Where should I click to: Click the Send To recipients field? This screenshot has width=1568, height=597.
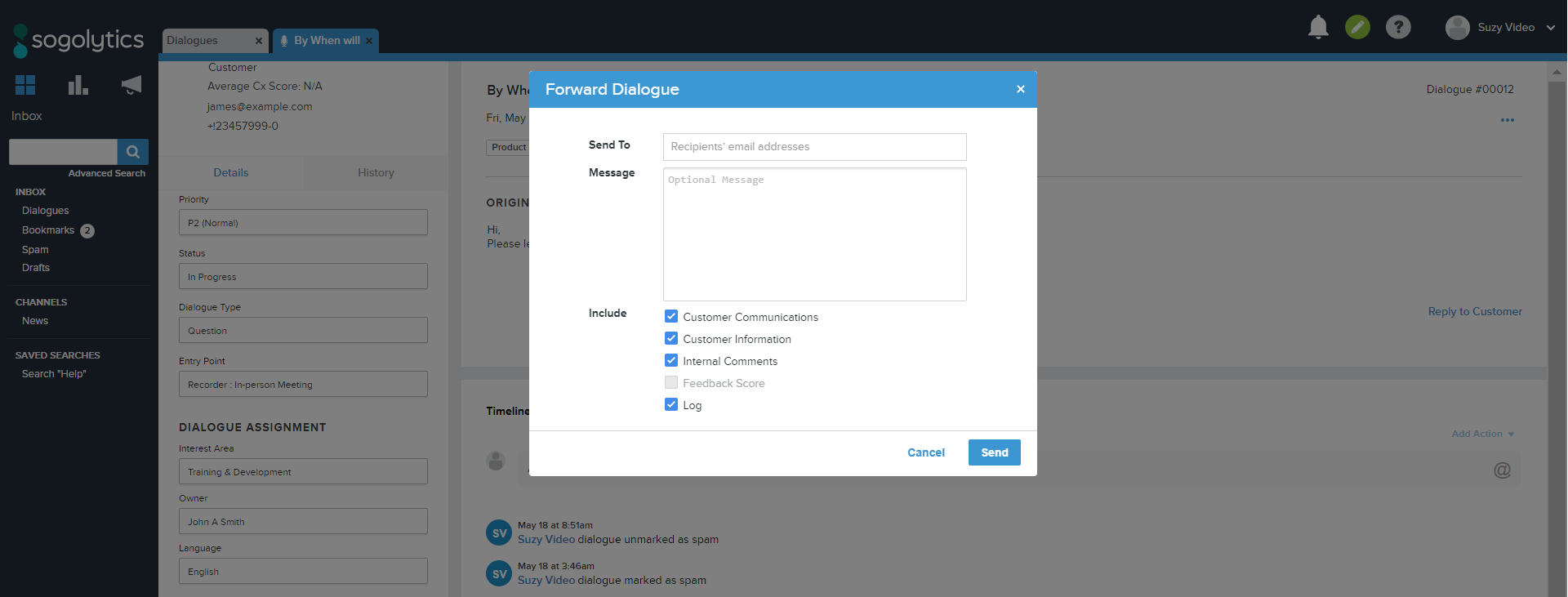pyautogui.click(x=814, y=147)
